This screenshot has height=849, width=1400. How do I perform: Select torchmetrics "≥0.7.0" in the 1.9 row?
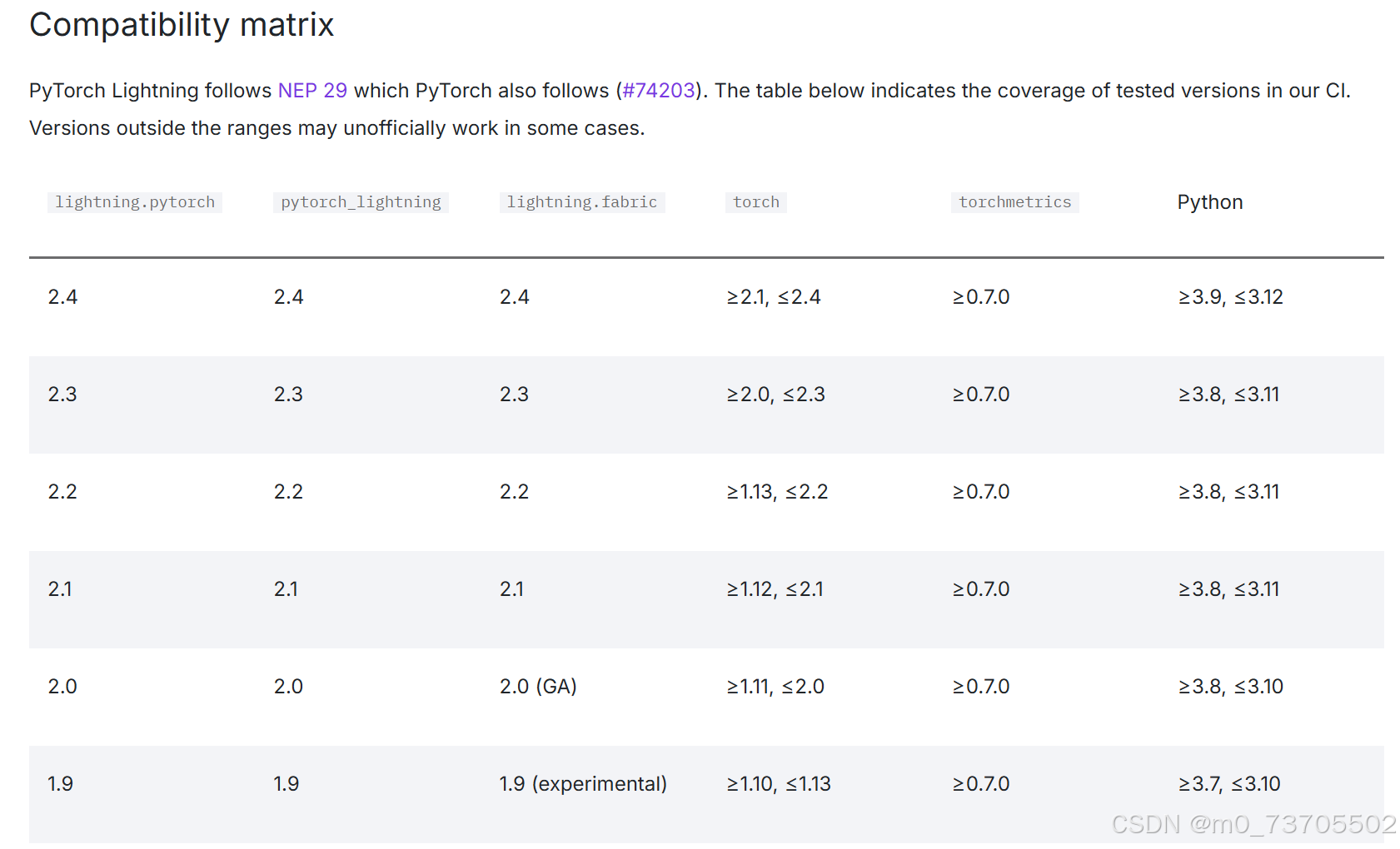pyautogui.click(x=981, y=784)
